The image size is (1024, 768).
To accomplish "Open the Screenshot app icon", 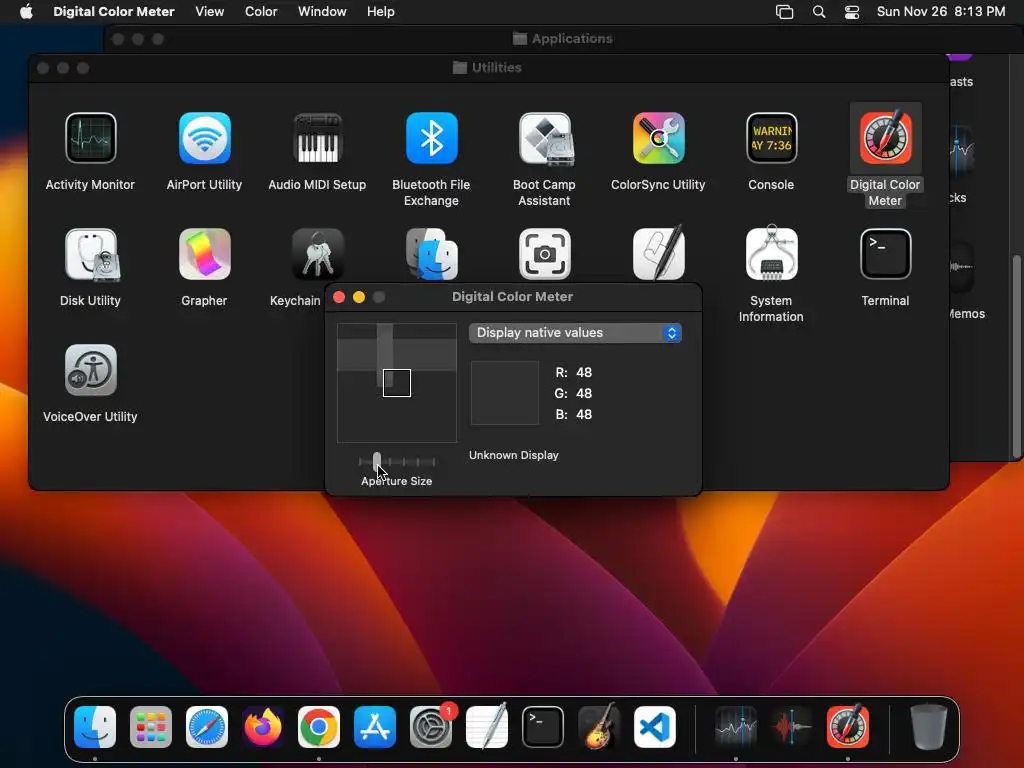I will tap(545, 254).
